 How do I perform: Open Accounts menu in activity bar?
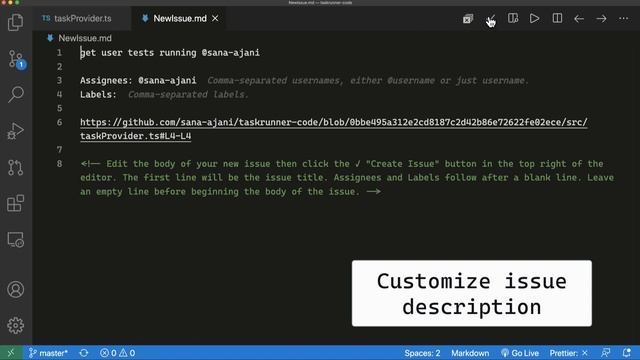tap(16, 289)
